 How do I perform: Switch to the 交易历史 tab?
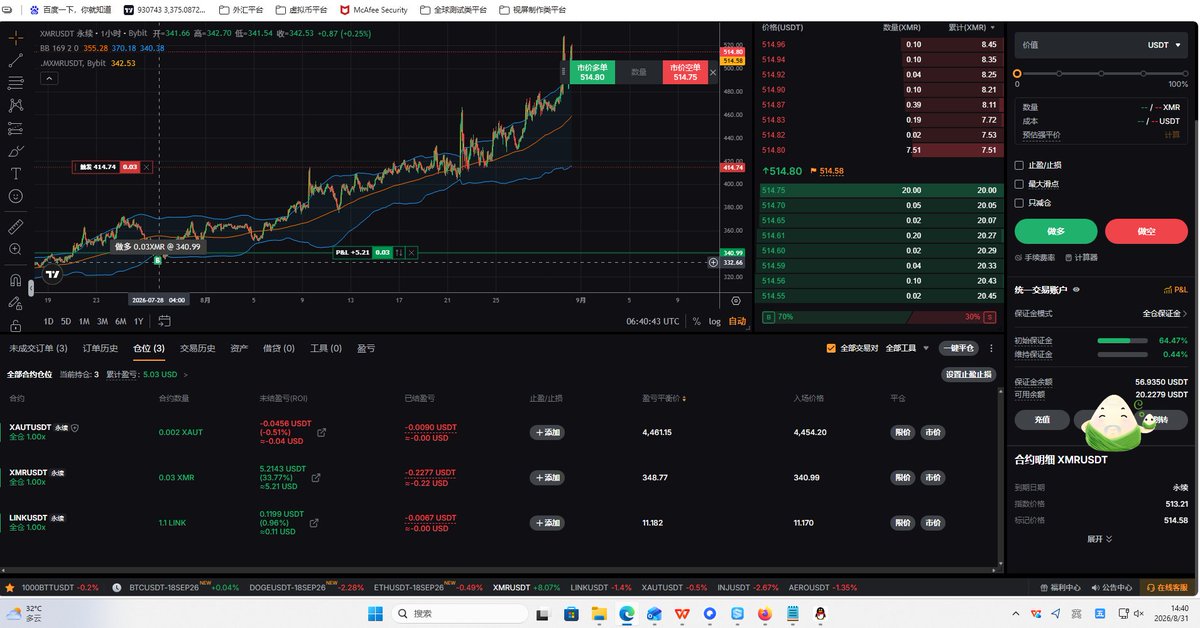[198, 348]
